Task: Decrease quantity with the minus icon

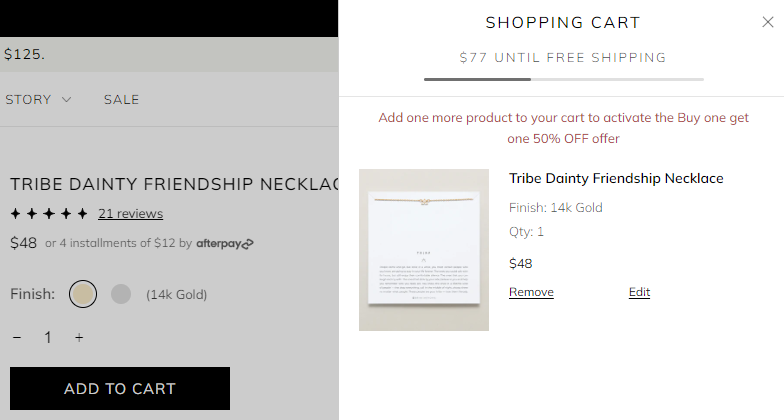Action: (17, 338)
